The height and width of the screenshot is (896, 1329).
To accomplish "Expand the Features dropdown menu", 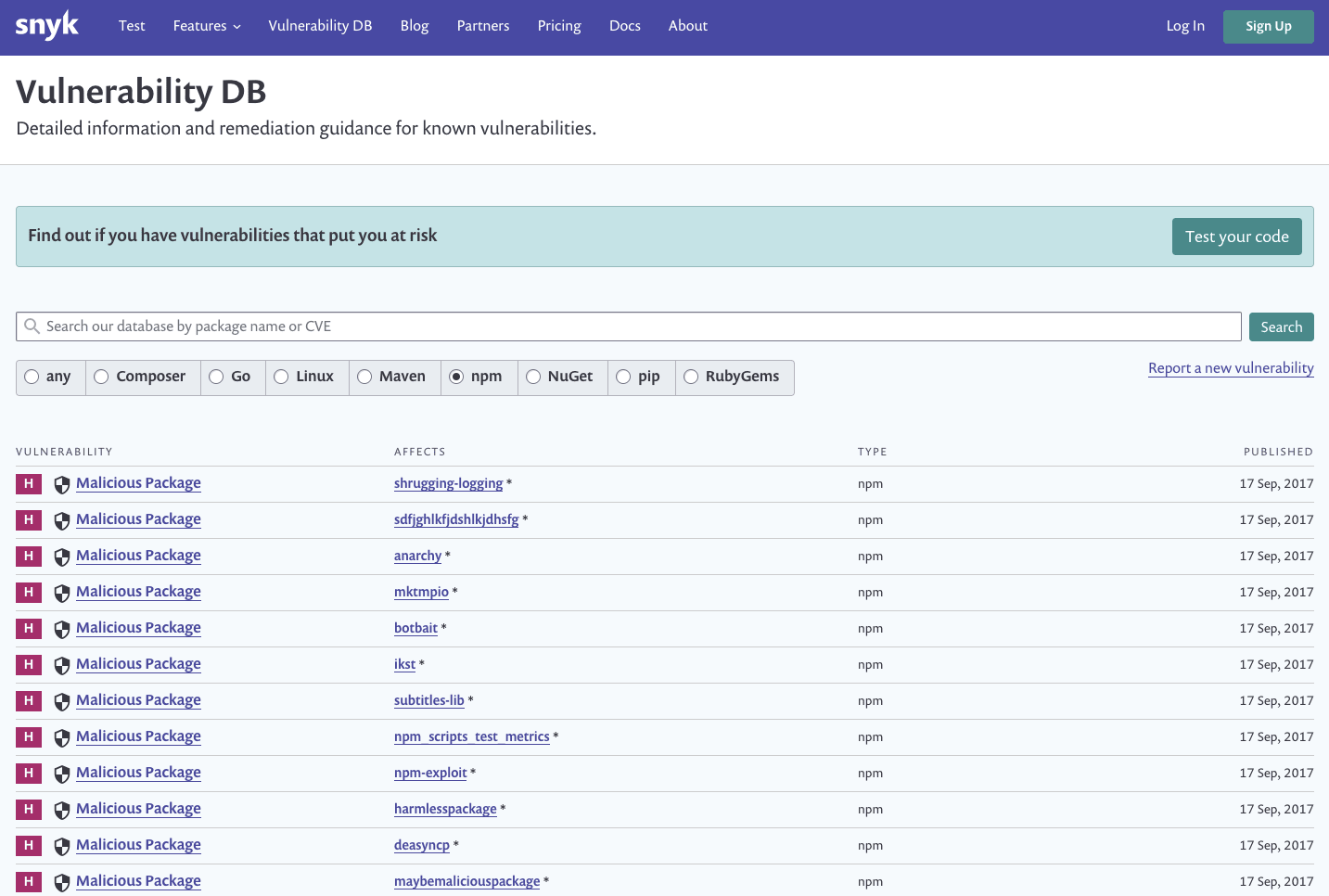I will [x=207, y=26].
